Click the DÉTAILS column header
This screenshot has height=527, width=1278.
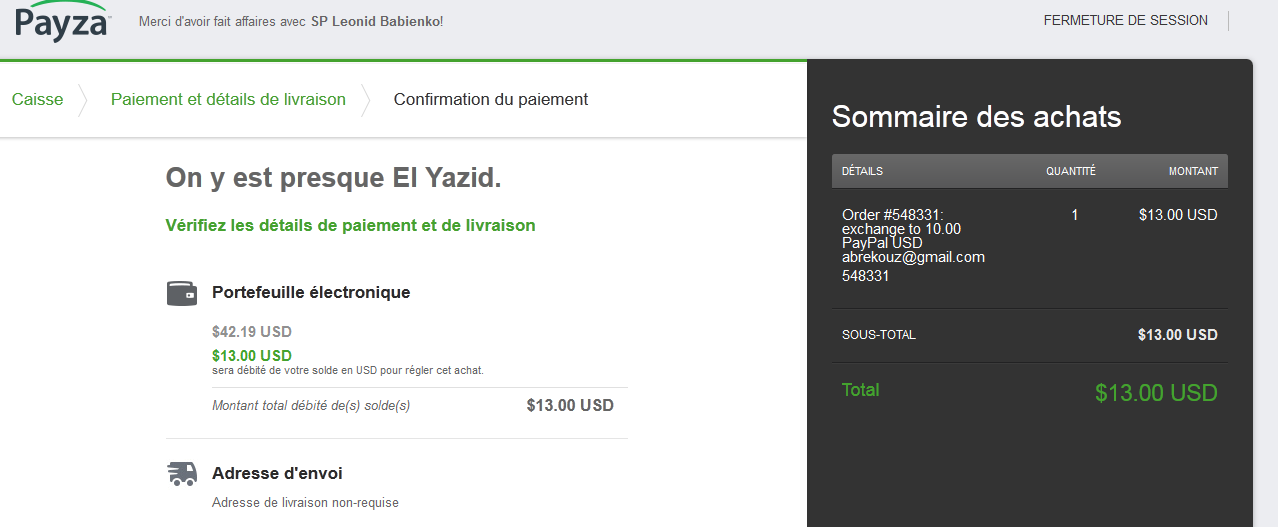coord(862,171)
